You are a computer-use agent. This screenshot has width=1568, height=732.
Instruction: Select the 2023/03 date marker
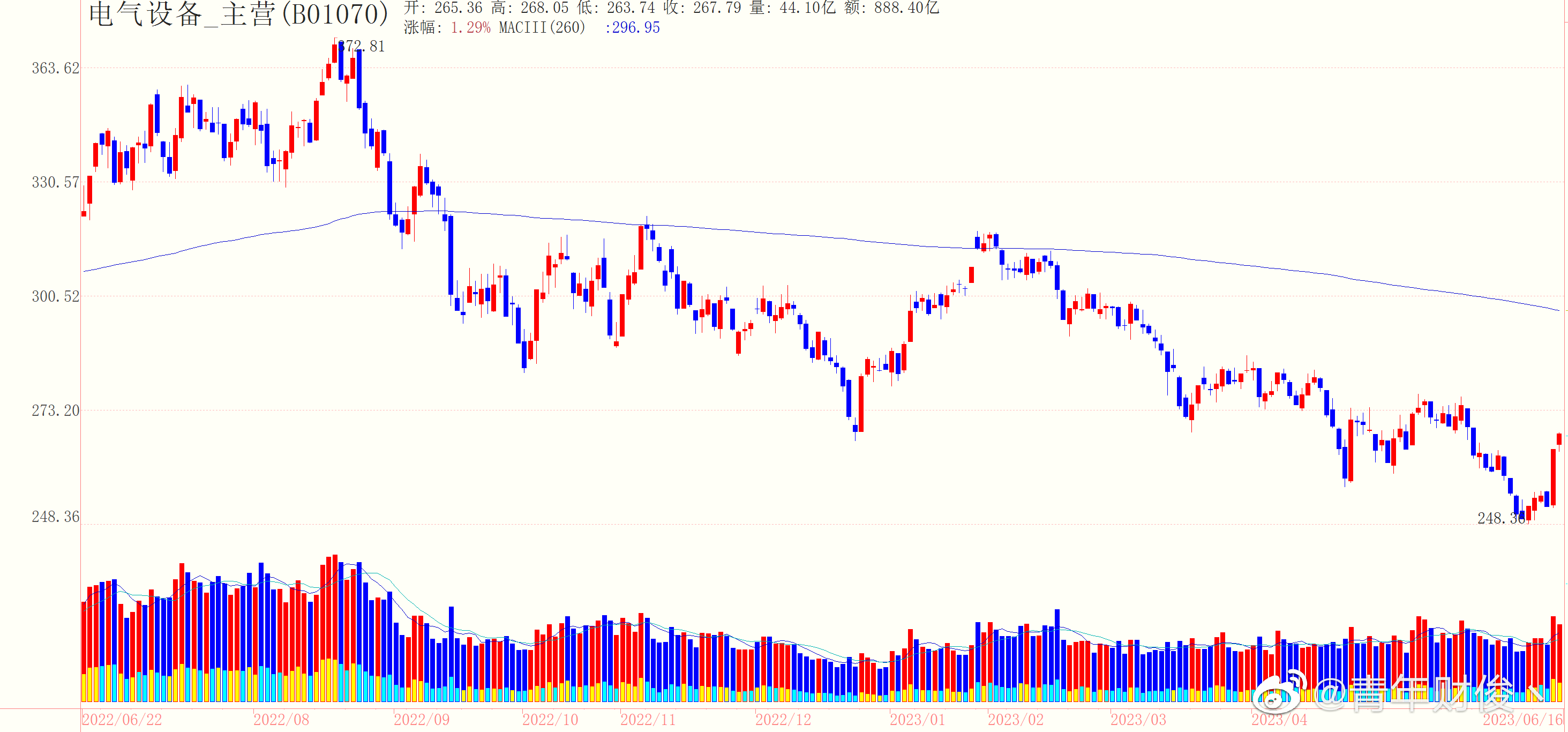[x=1138, y=720]
